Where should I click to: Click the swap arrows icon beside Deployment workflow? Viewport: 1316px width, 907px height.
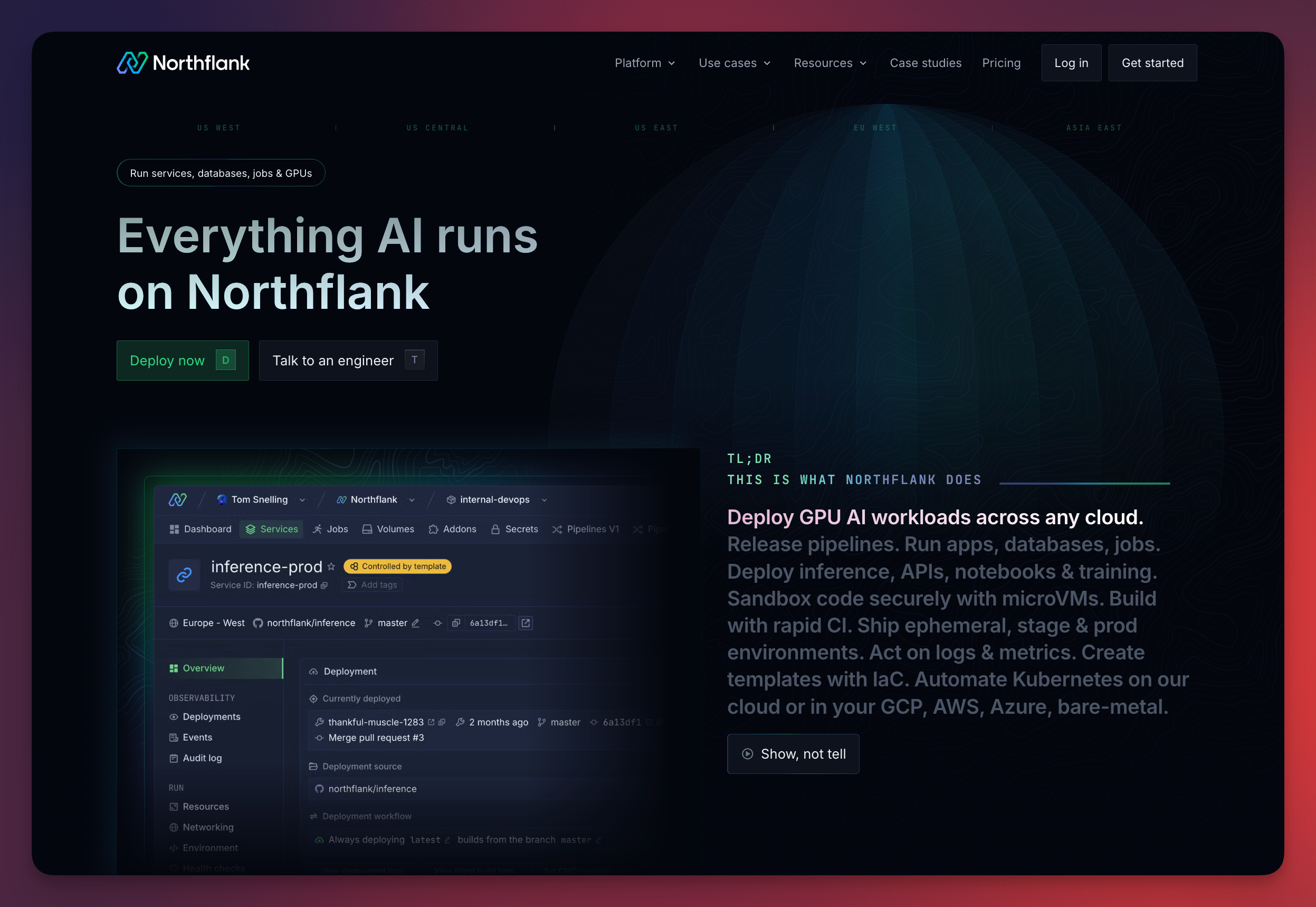point(313,816)
